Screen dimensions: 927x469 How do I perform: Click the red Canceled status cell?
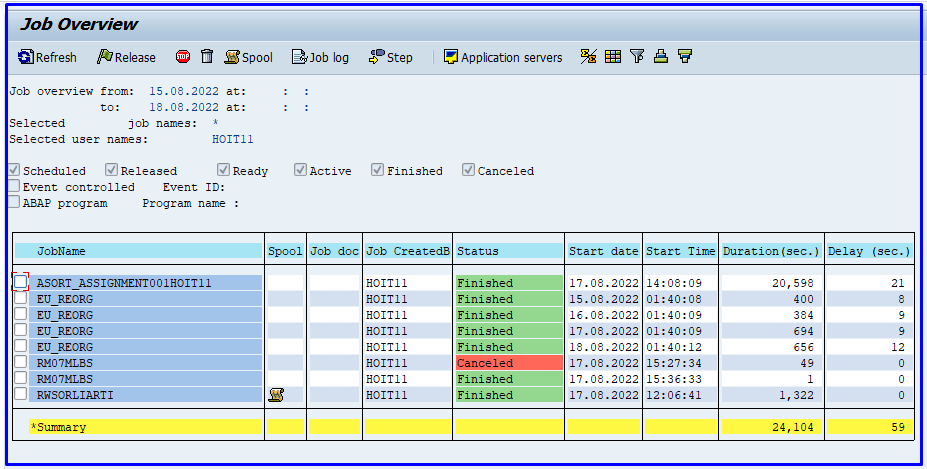tap(508, 363)
